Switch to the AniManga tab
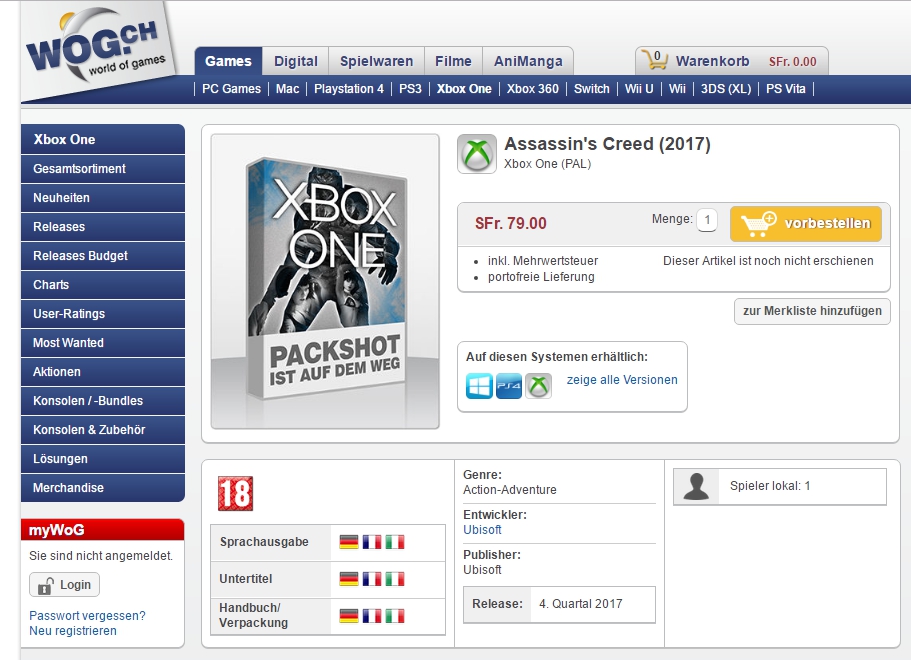 (x=528, y=61)
